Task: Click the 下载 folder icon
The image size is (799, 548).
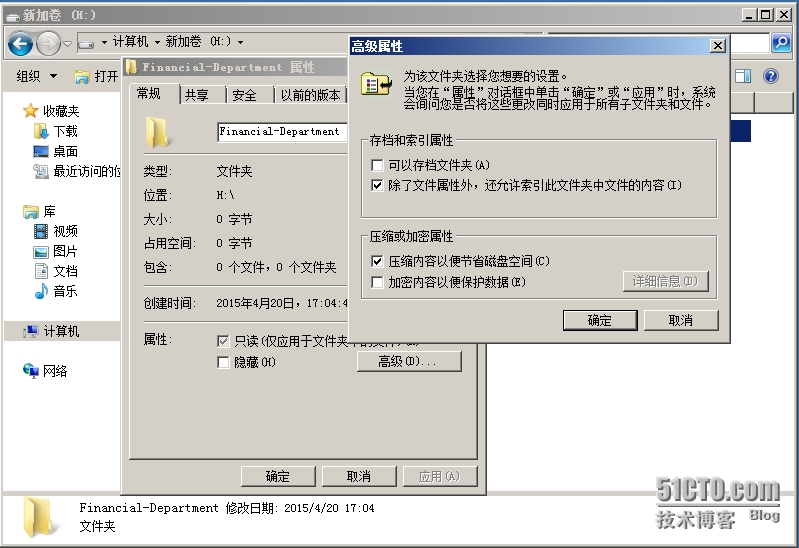Action: point(41,131)
